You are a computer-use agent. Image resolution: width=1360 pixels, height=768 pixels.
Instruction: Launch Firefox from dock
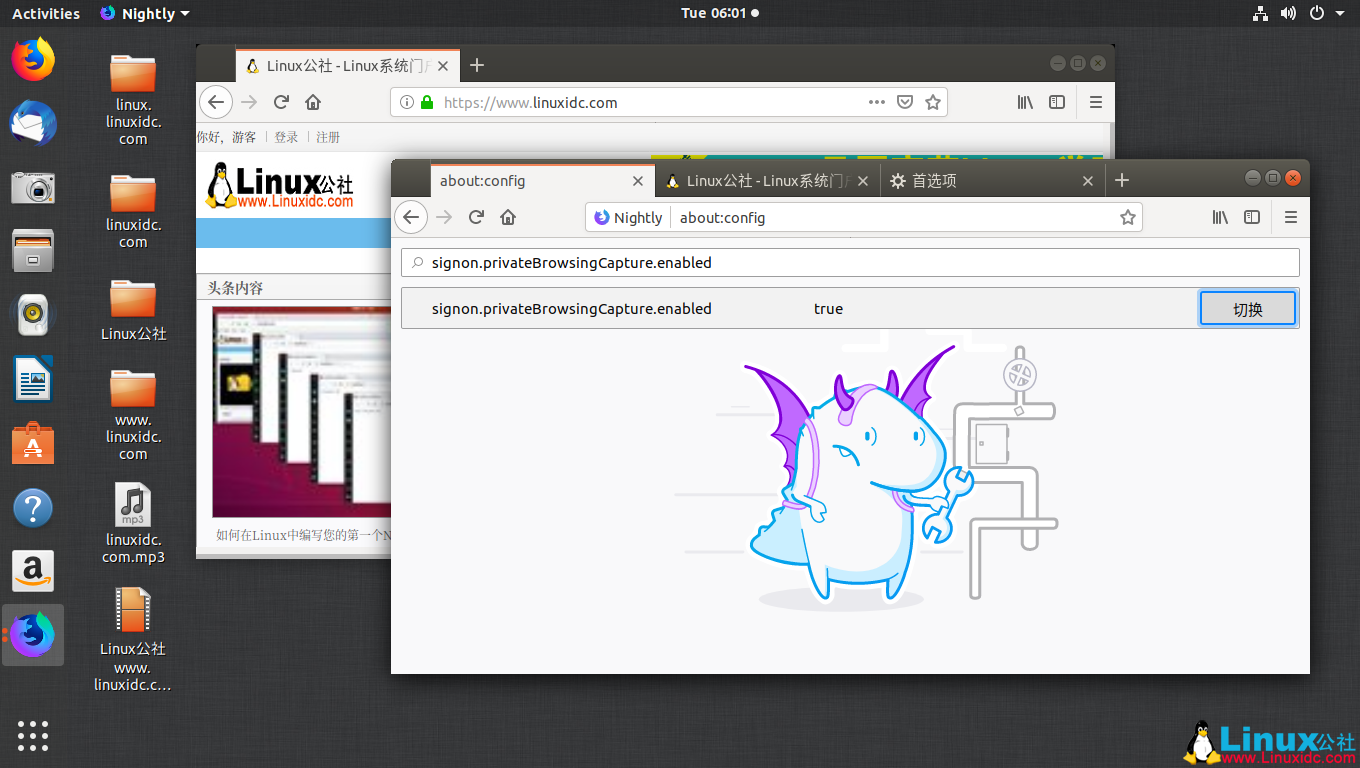coord(33,59)
